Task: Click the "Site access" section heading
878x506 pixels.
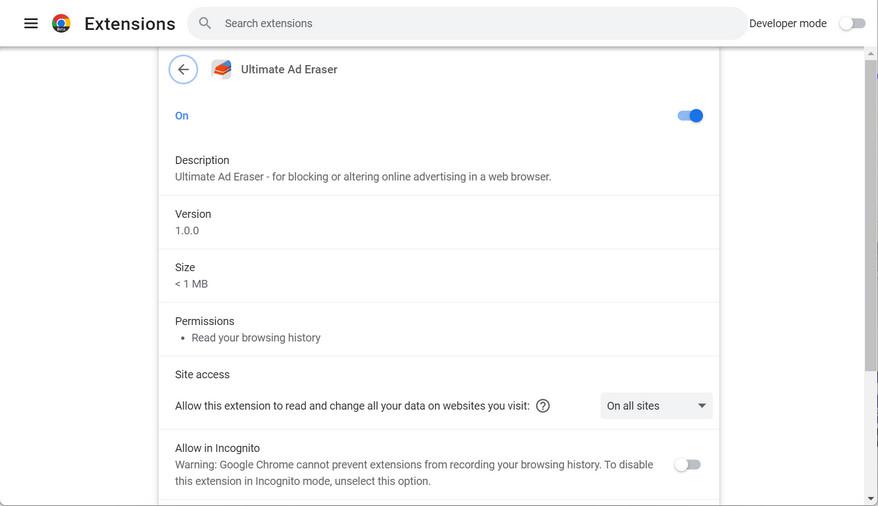Action: tap(202, 375)
